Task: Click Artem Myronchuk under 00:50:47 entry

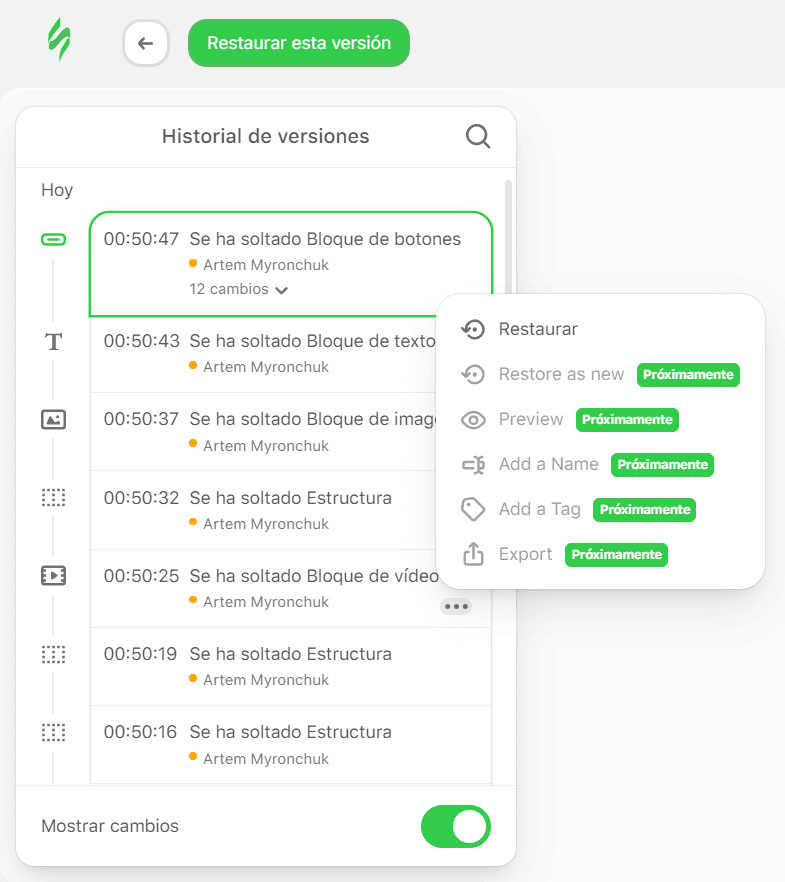Action: [x=266, y=265]
